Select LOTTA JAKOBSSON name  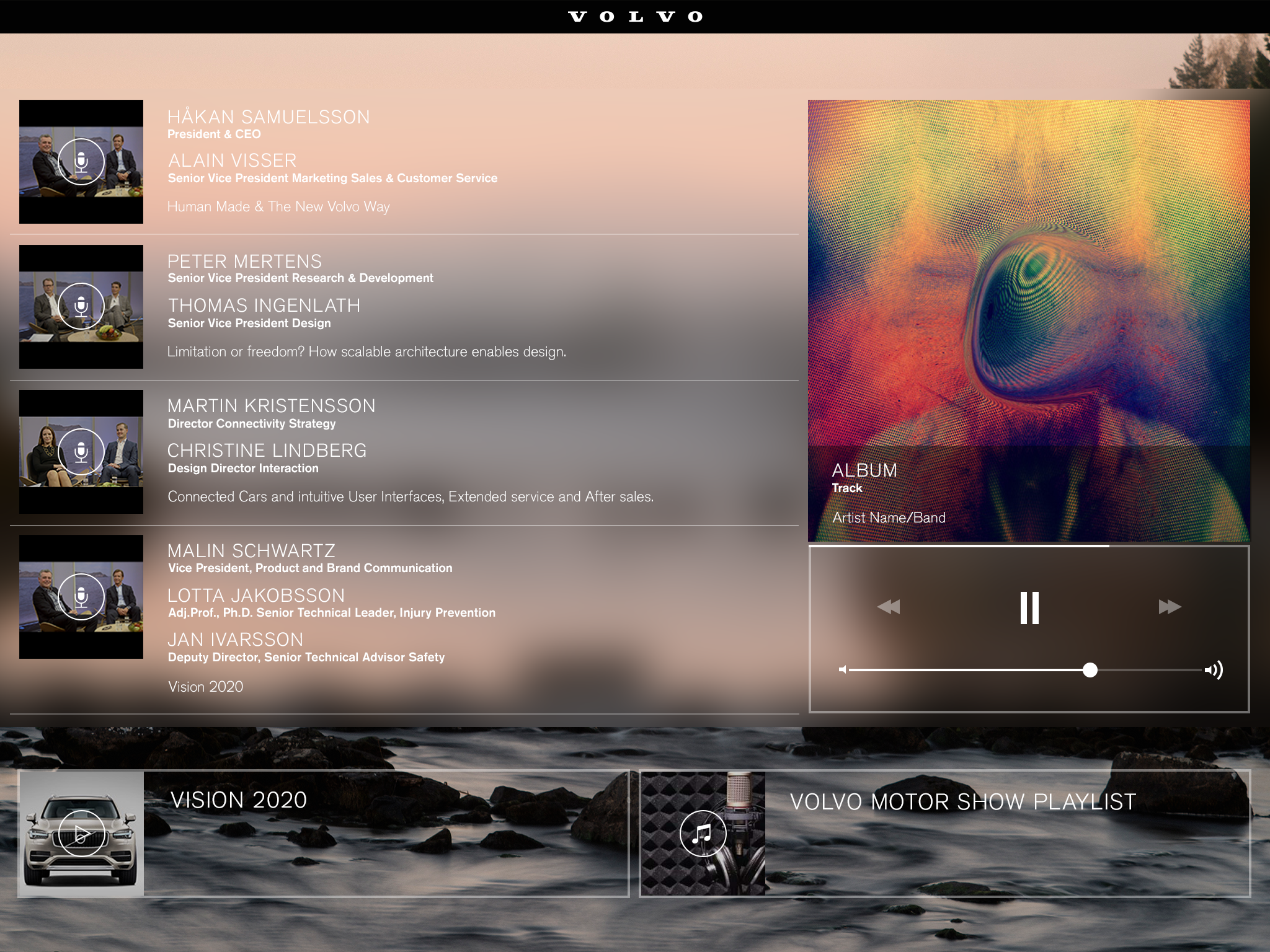click(x=256, y=596)
